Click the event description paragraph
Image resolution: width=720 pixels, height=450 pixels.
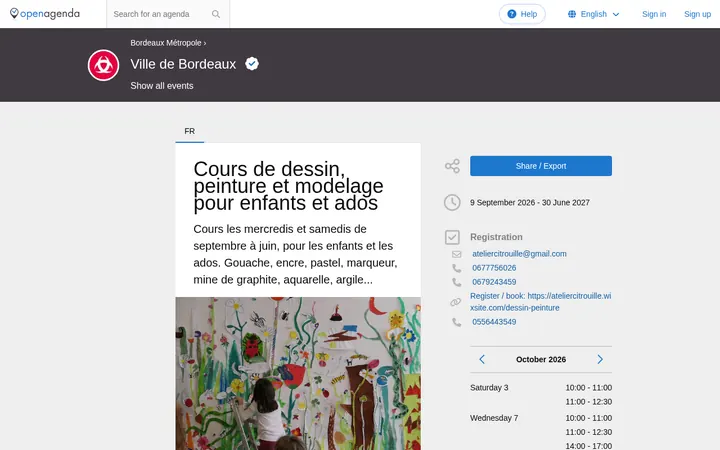point(295,254)
